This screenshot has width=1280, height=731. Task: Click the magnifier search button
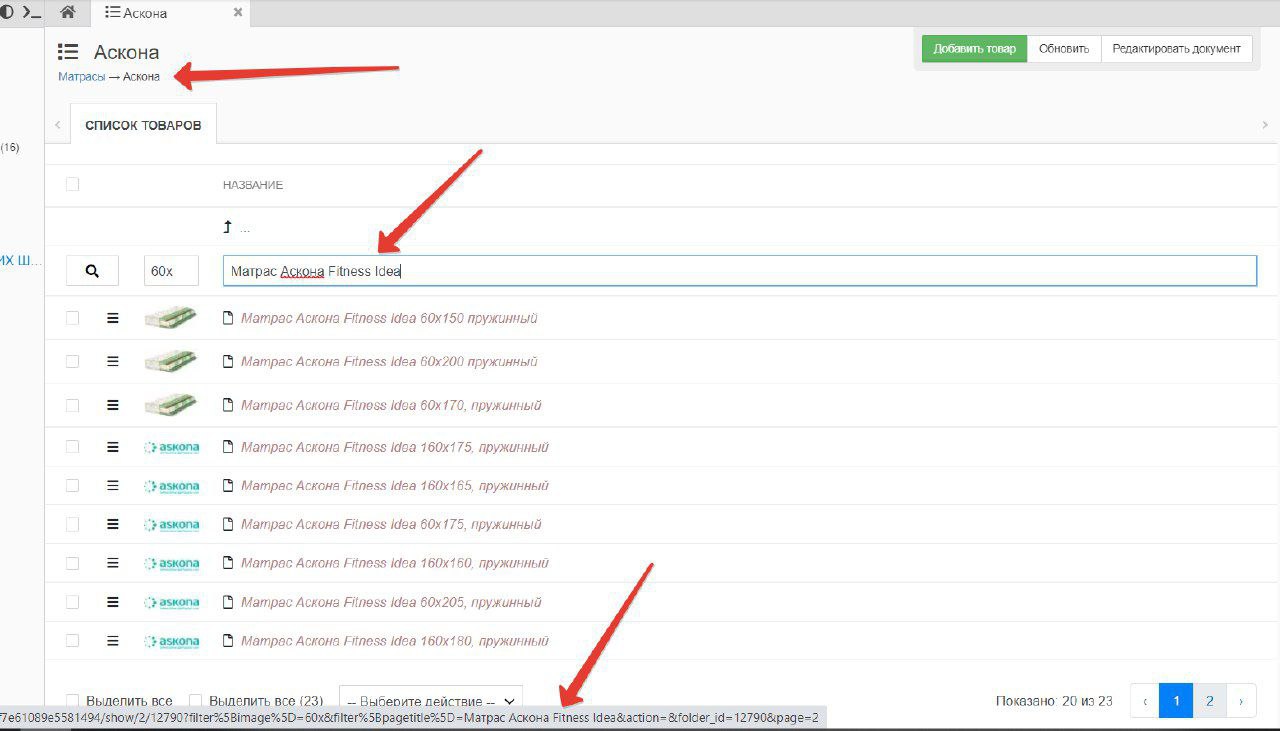point(92,271)
